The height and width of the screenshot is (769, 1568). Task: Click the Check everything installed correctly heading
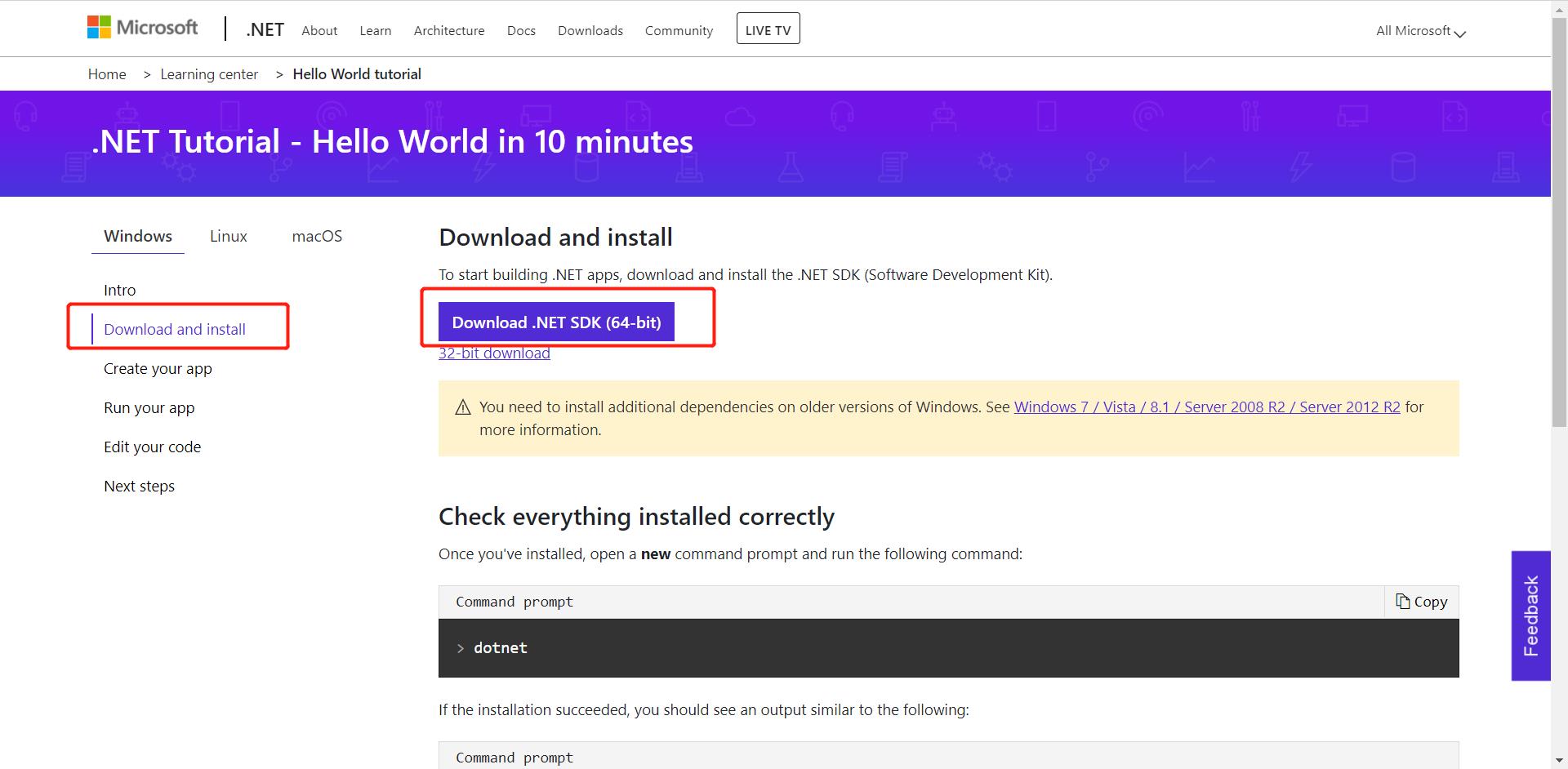[636, 517]
